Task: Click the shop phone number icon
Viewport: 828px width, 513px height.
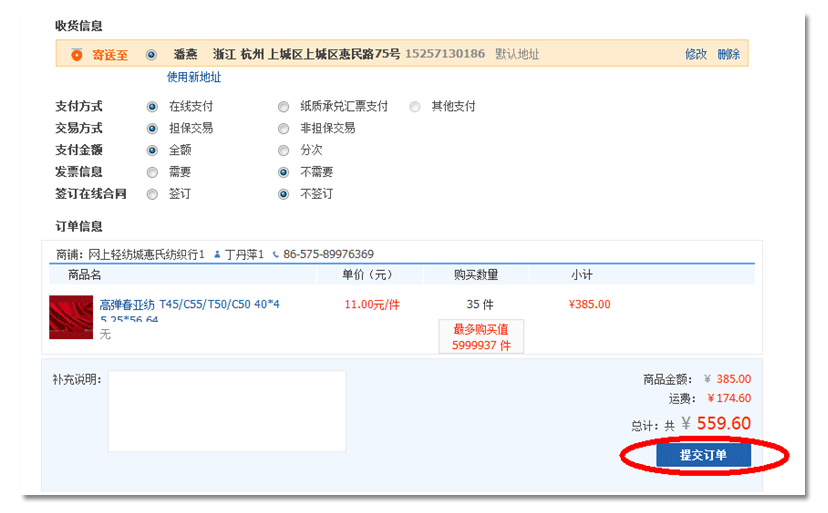Action: (x=276, y=254)
